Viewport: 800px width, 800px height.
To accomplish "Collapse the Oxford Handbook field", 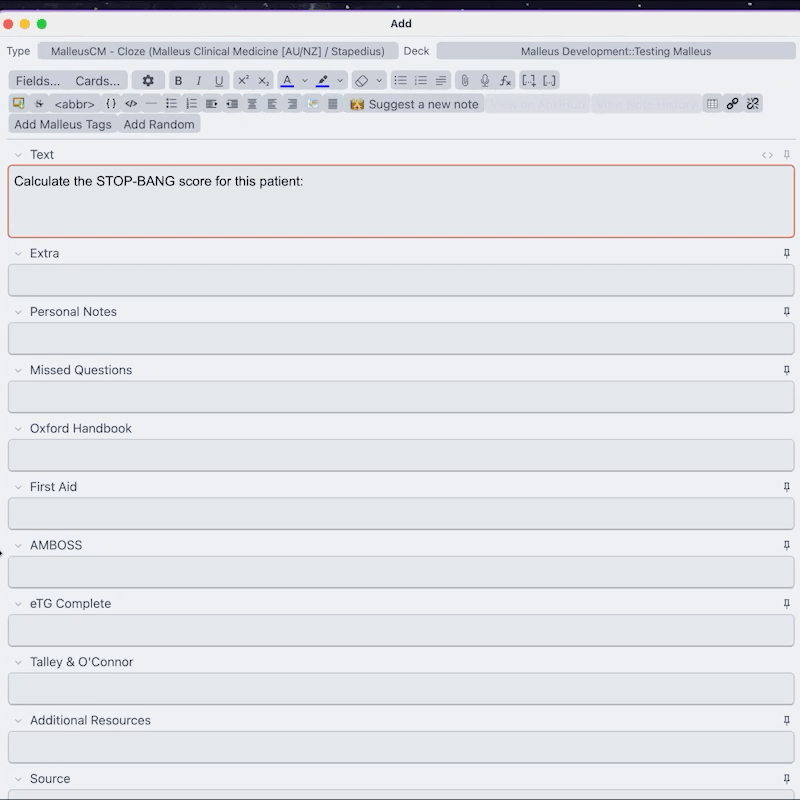I will click(x=18, y=428).
